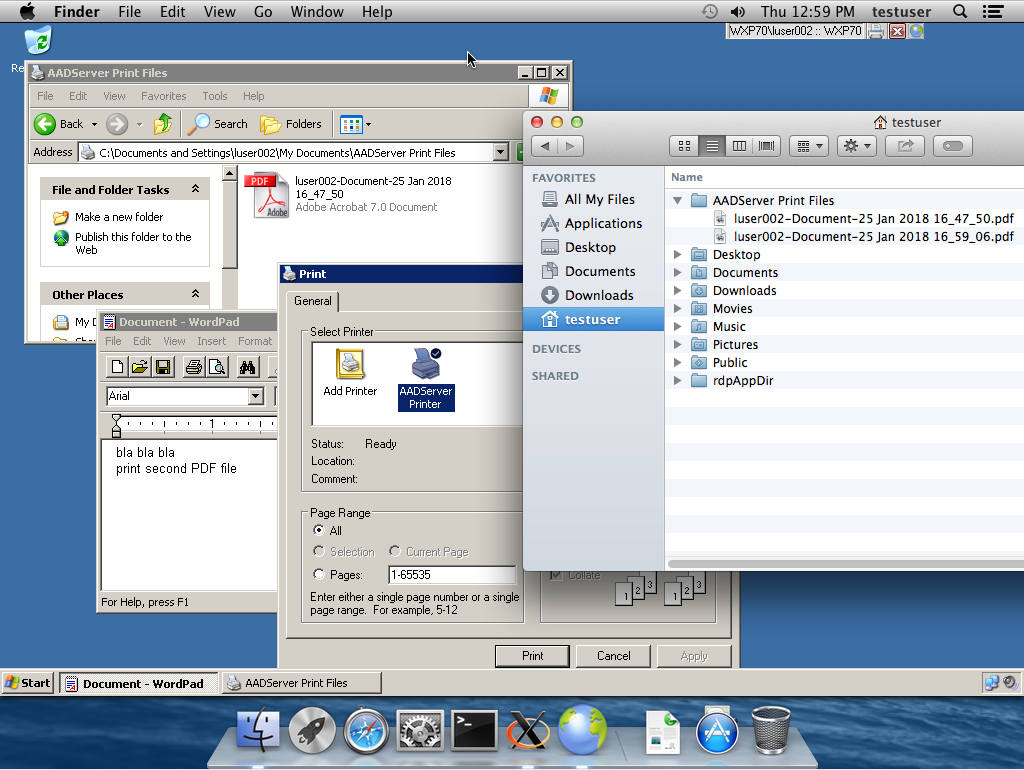Click the Cancel button in Print dialog

(x=613, y=656)
